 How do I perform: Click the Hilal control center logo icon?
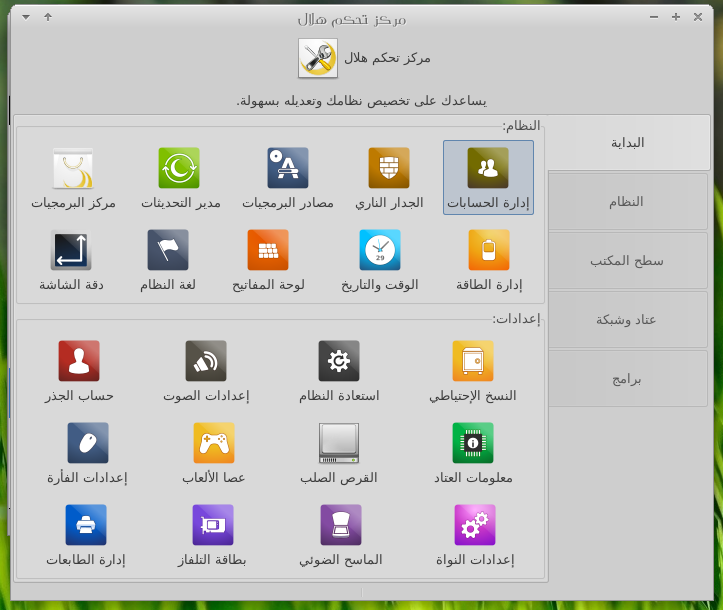(318, 58)
